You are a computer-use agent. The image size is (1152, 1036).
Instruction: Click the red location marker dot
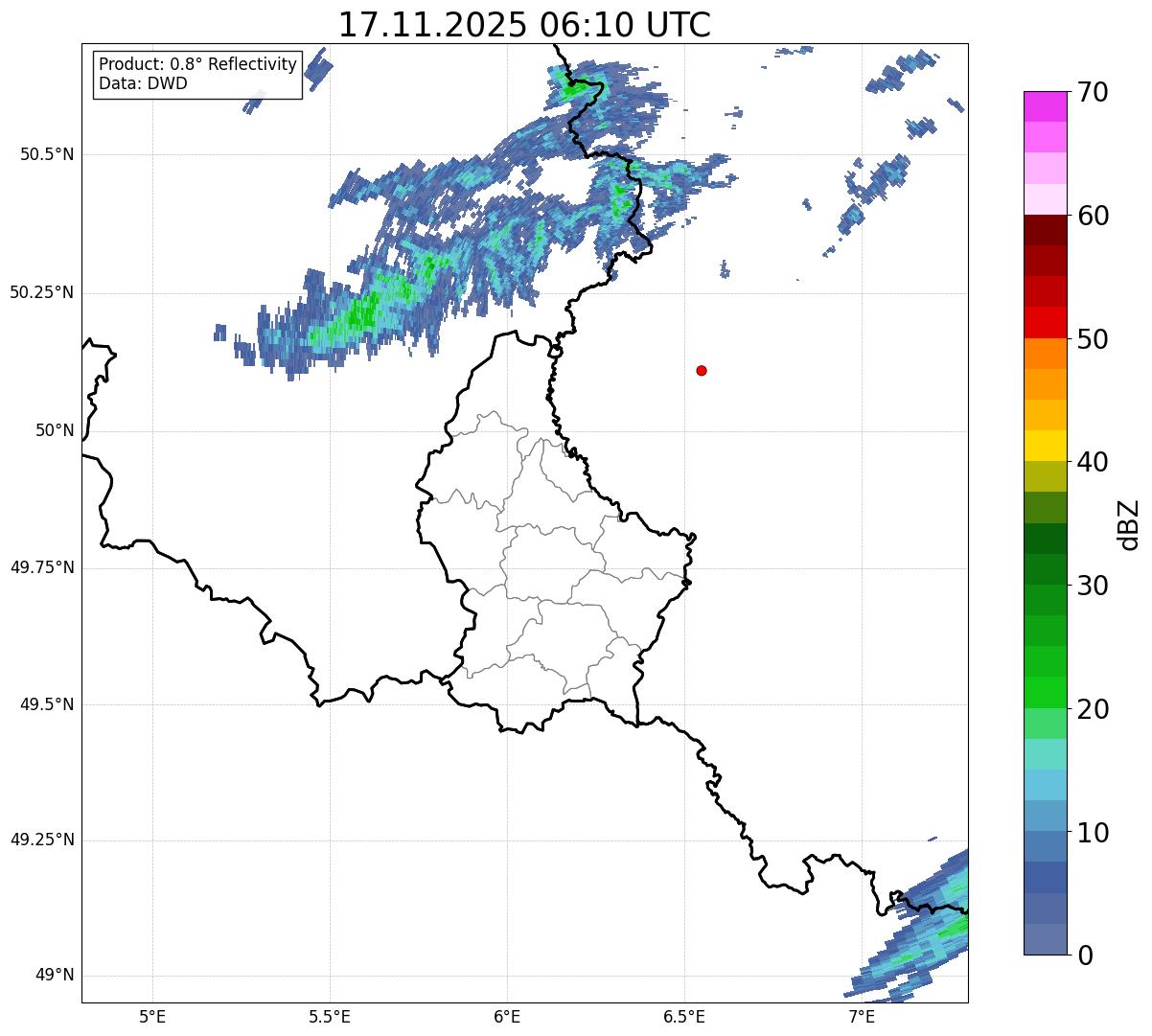[x=702, y=370]
